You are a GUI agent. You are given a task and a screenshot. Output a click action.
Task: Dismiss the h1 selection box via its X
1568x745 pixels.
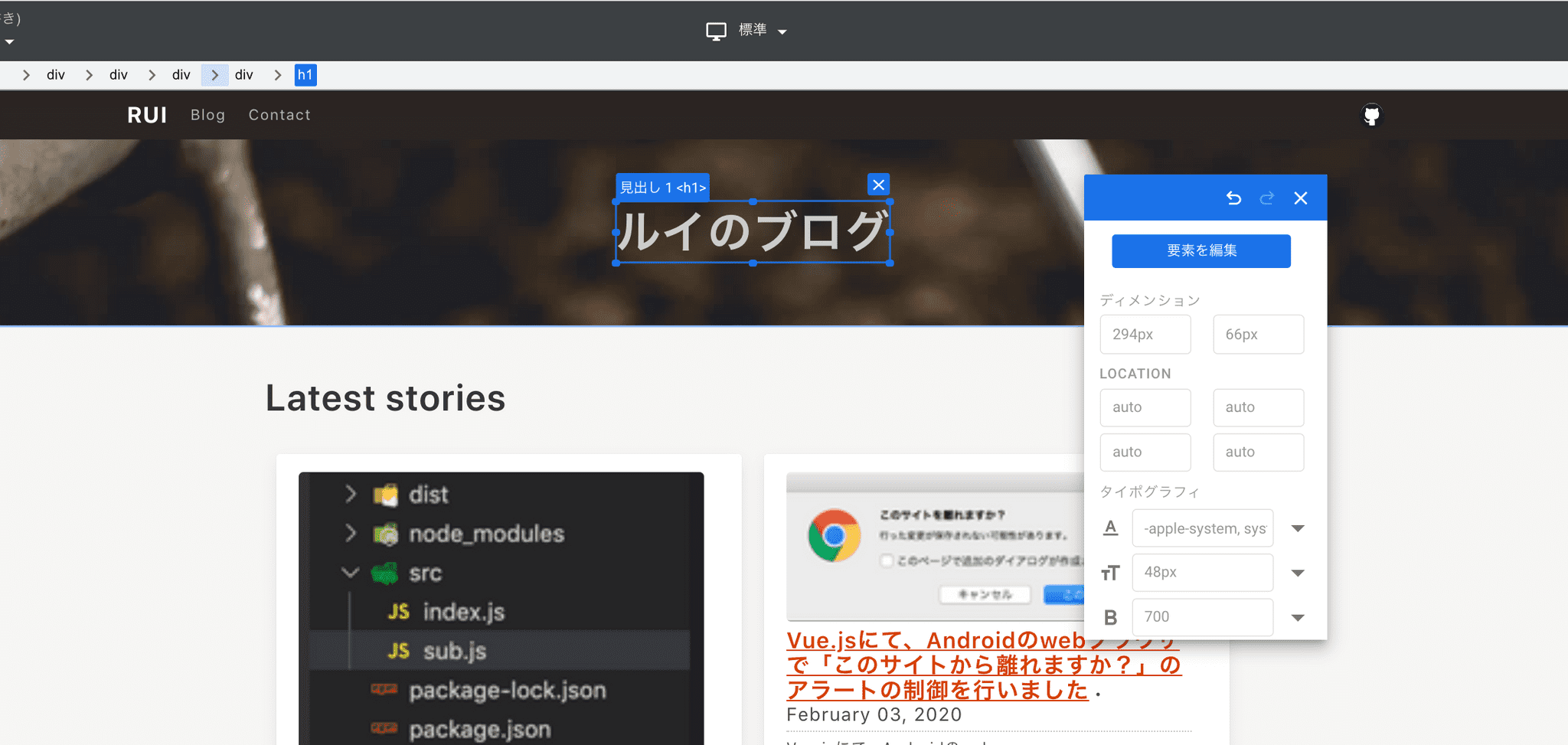(x=879, y=185)
